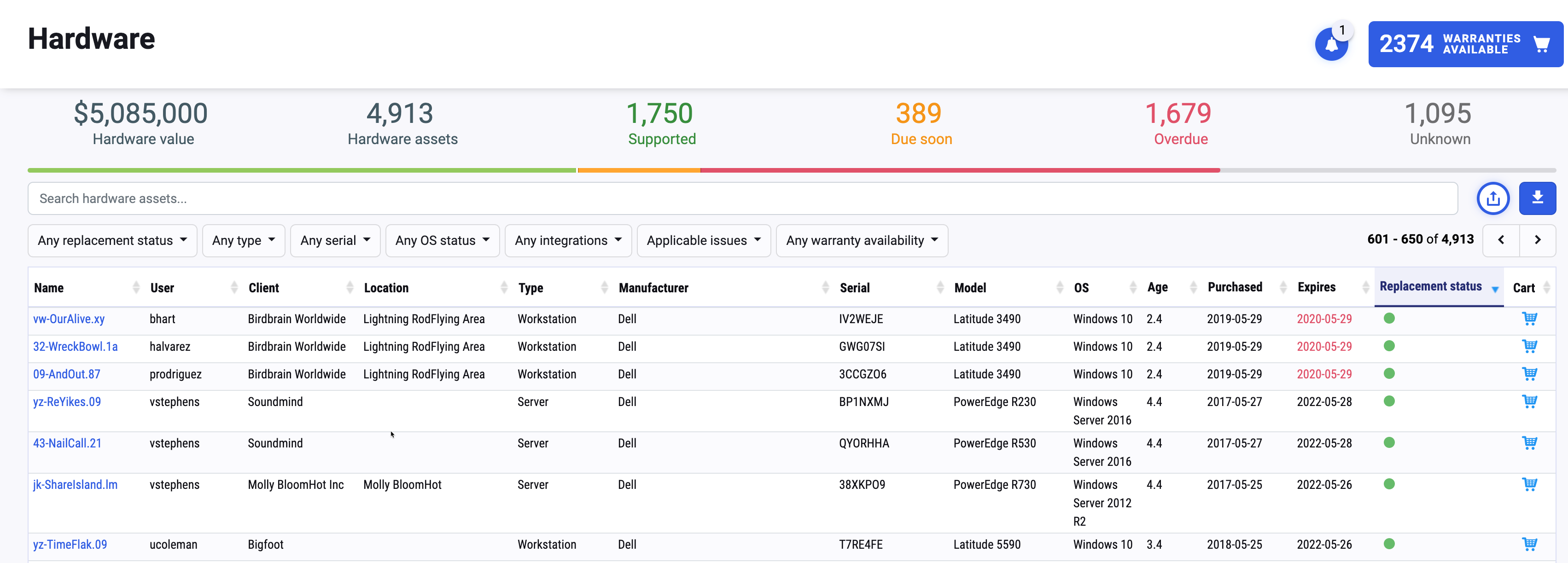Click the Search hardware assets field
Screen dimensions: 1568x563
point(742,198)
